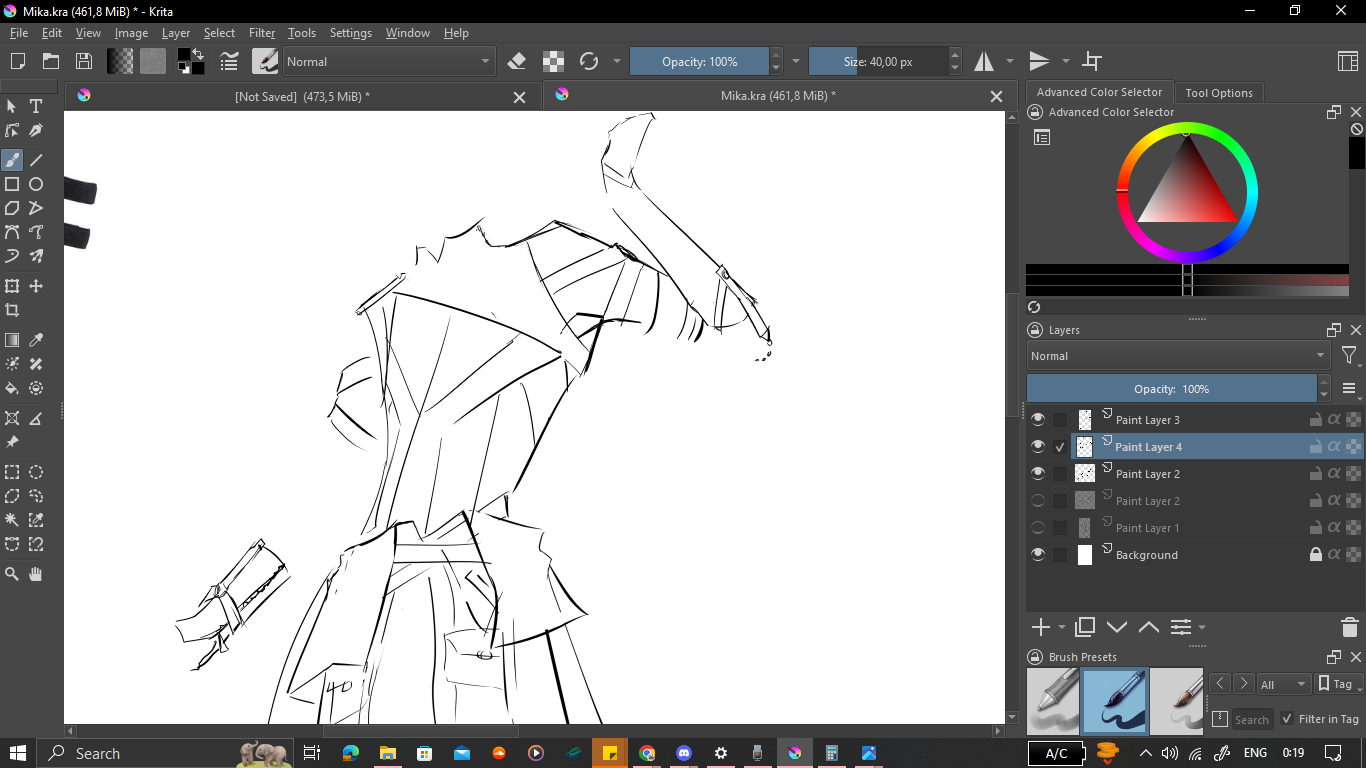This screenshot has height=768, width=1366.
Task: Expand the All brush tag dropdown
Action: 1284,685
